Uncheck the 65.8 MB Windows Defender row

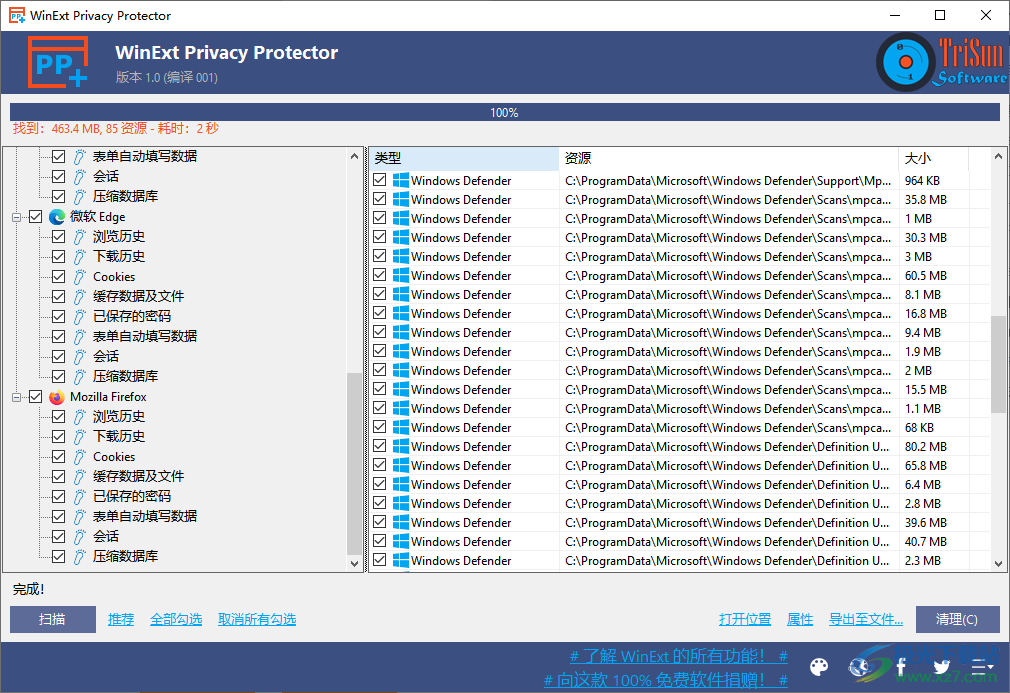(380, 465)
